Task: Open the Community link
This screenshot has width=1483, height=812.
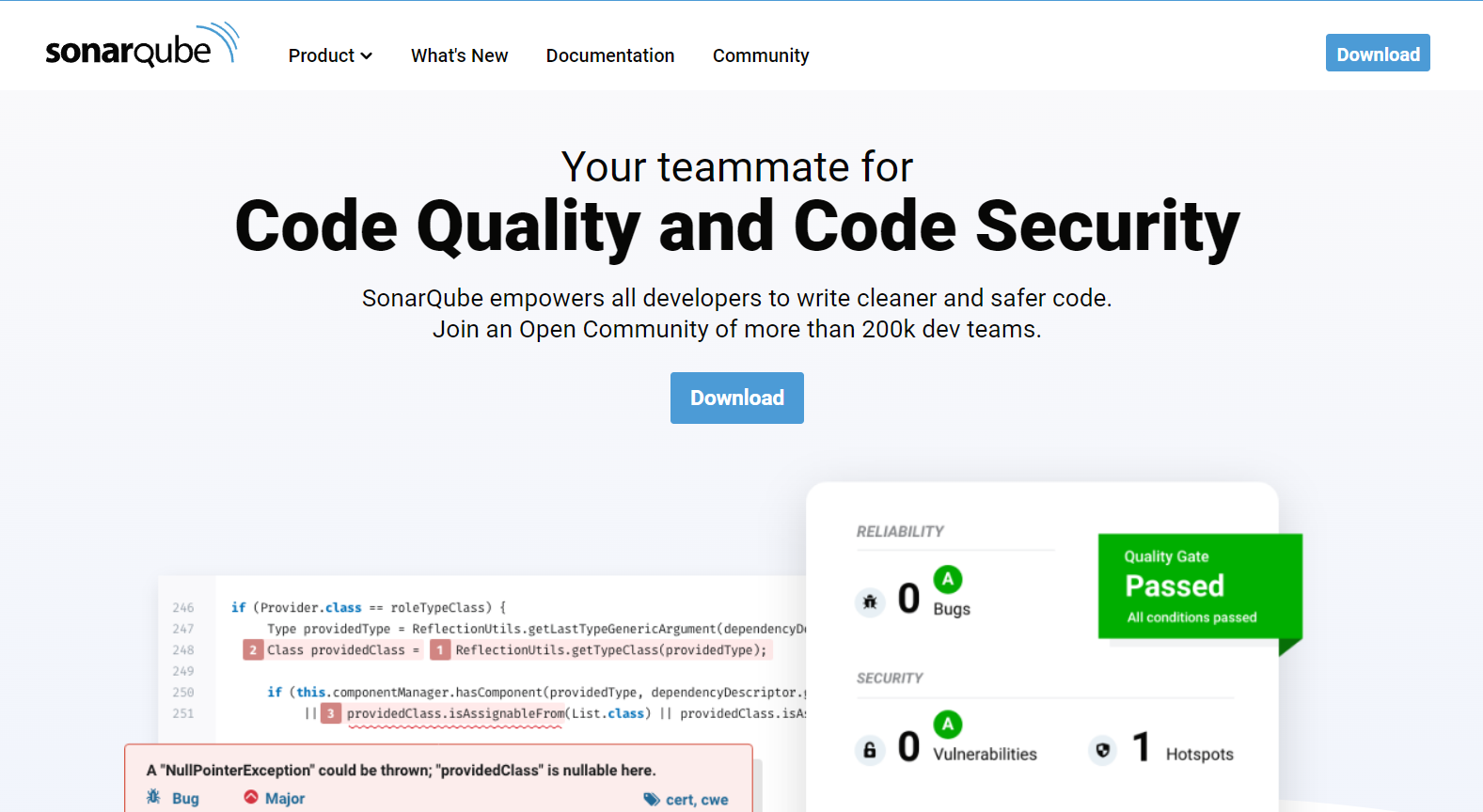Action: 761,55
